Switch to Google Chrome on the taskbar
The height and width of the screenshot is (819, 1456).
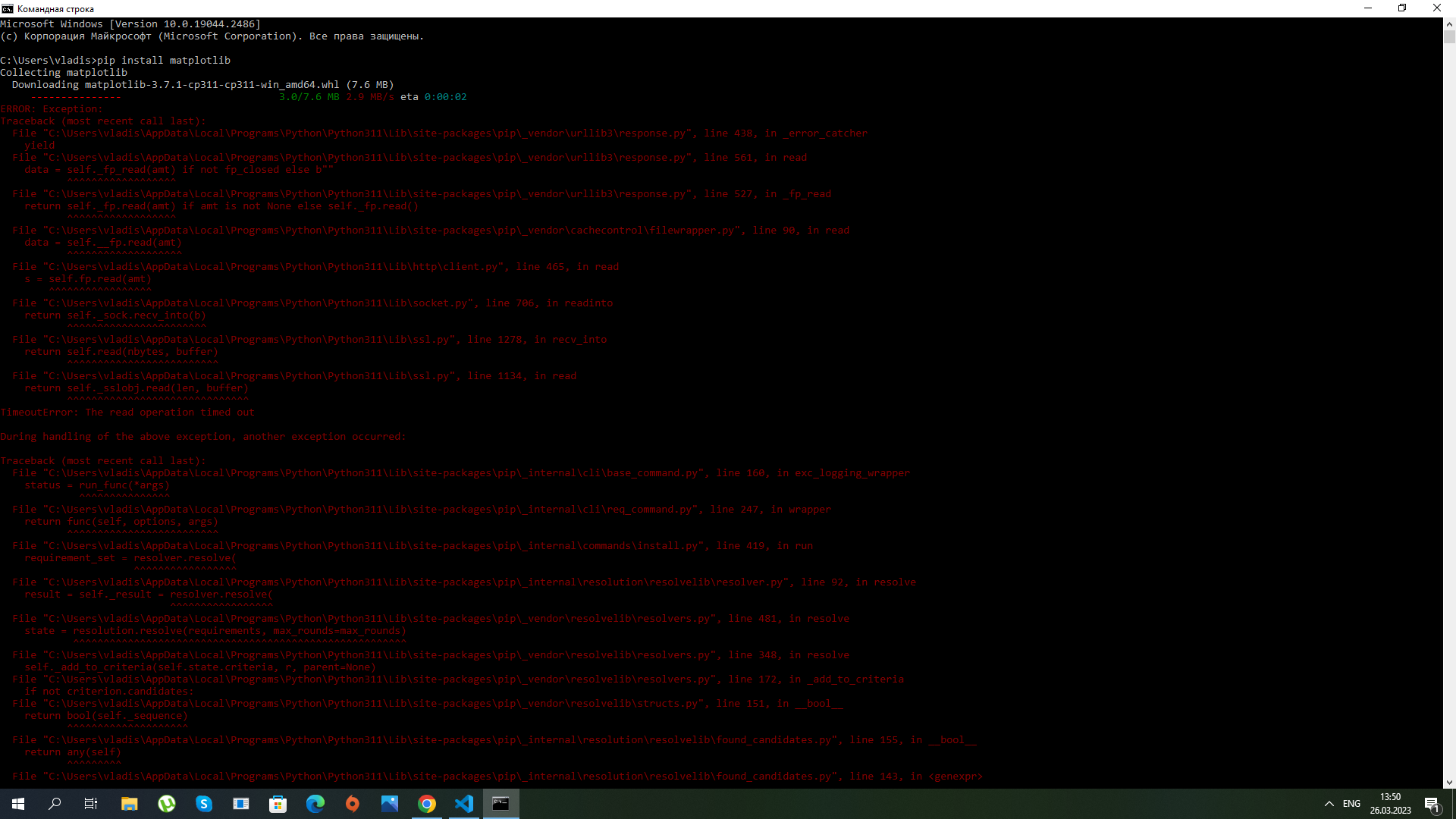click(427, 804)
